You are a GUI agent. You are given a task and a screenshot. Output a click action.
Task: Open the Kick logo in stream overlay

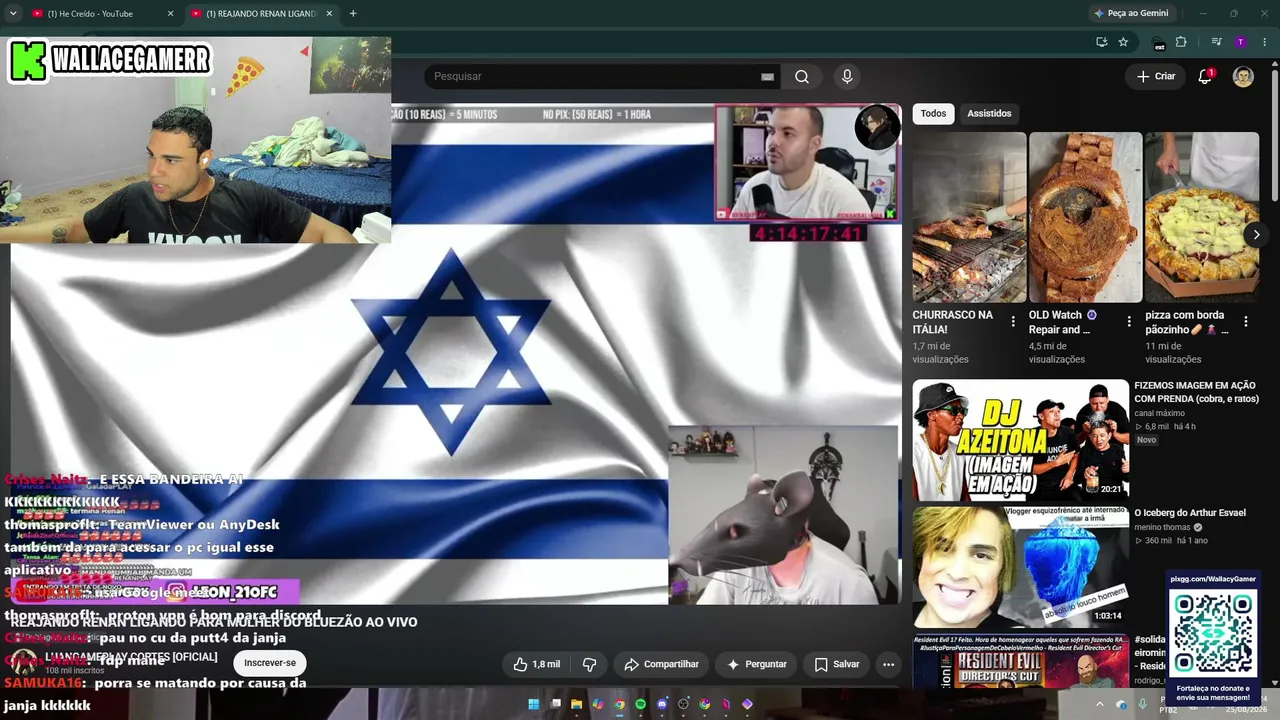coord(27,62)
